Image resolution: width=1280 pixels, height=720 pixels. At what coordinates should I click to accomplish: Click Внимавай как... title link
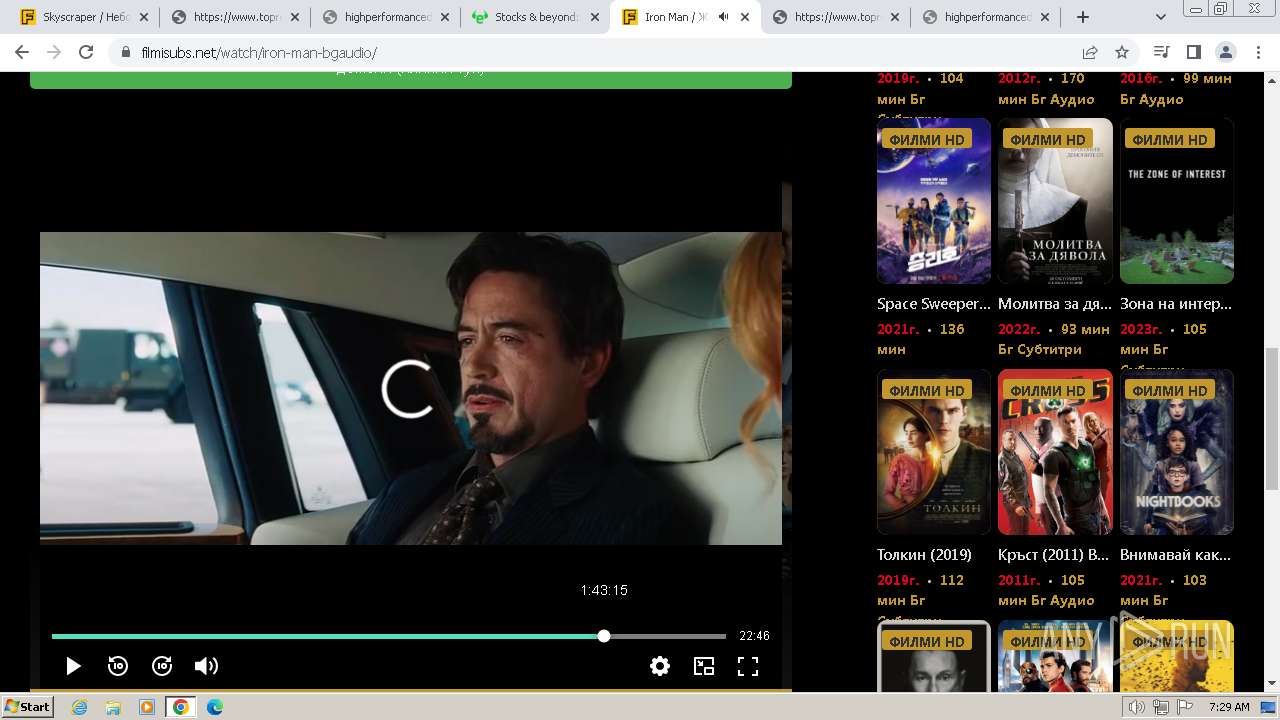pyautogui.click(x=1176, y=555)
